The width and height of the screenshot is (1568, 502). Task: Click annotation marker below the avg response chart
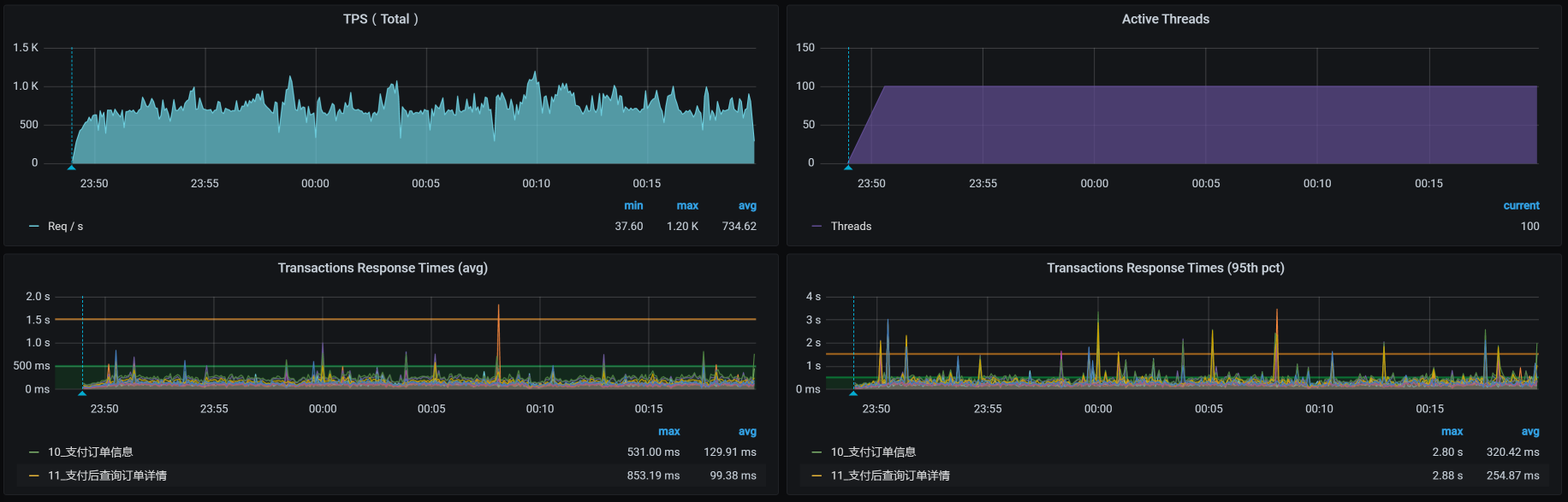(82, 393)
